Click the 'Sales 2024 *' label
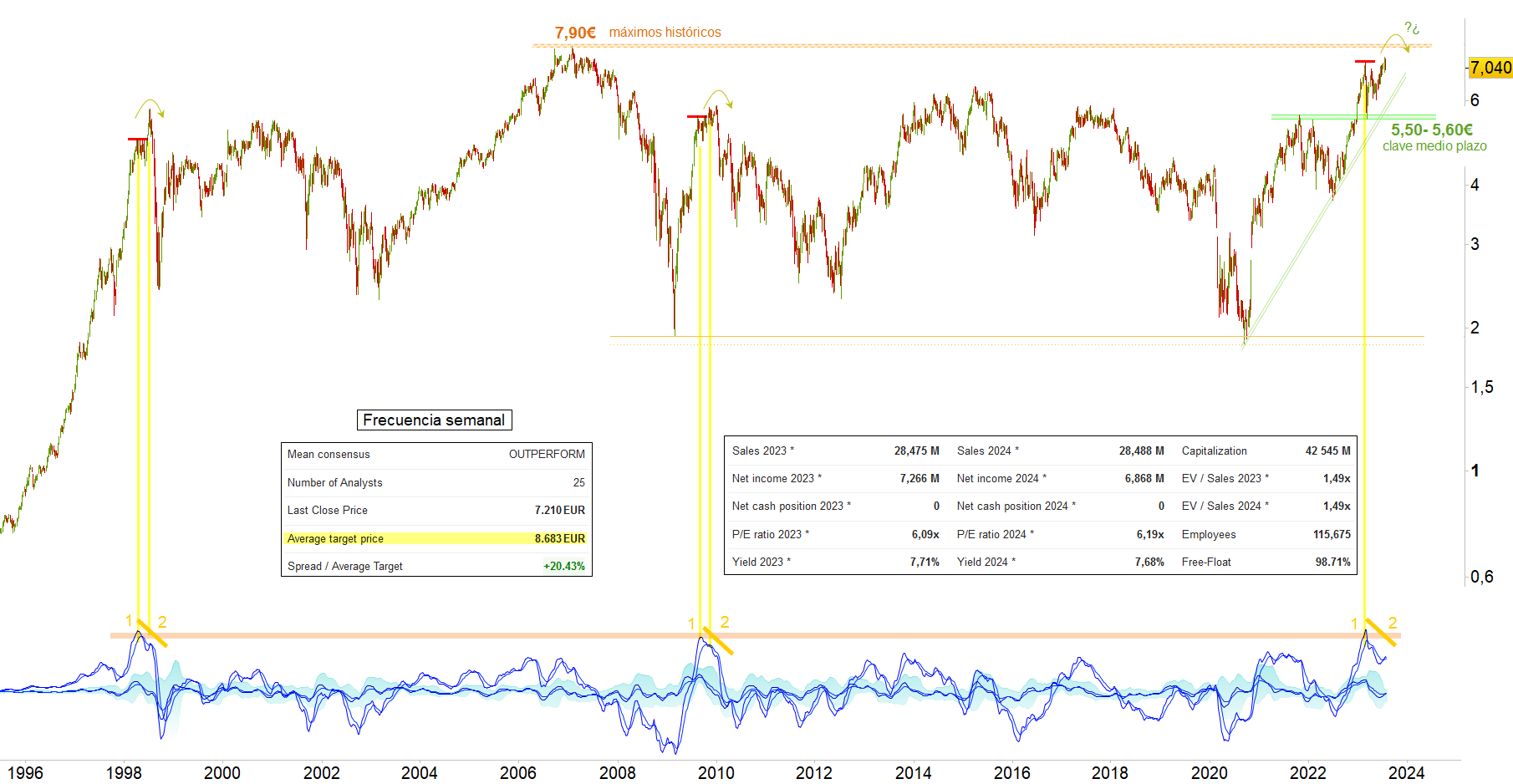1513x784 pixels. 988,451
